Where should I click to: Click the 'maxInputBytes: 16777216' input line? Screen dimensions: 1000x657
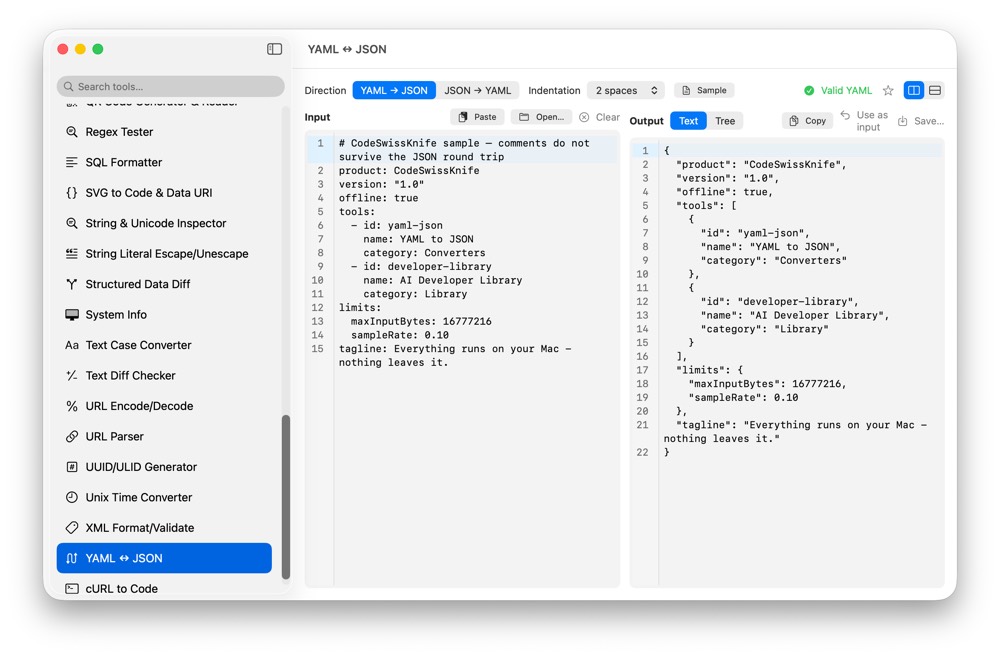point(421,321)
